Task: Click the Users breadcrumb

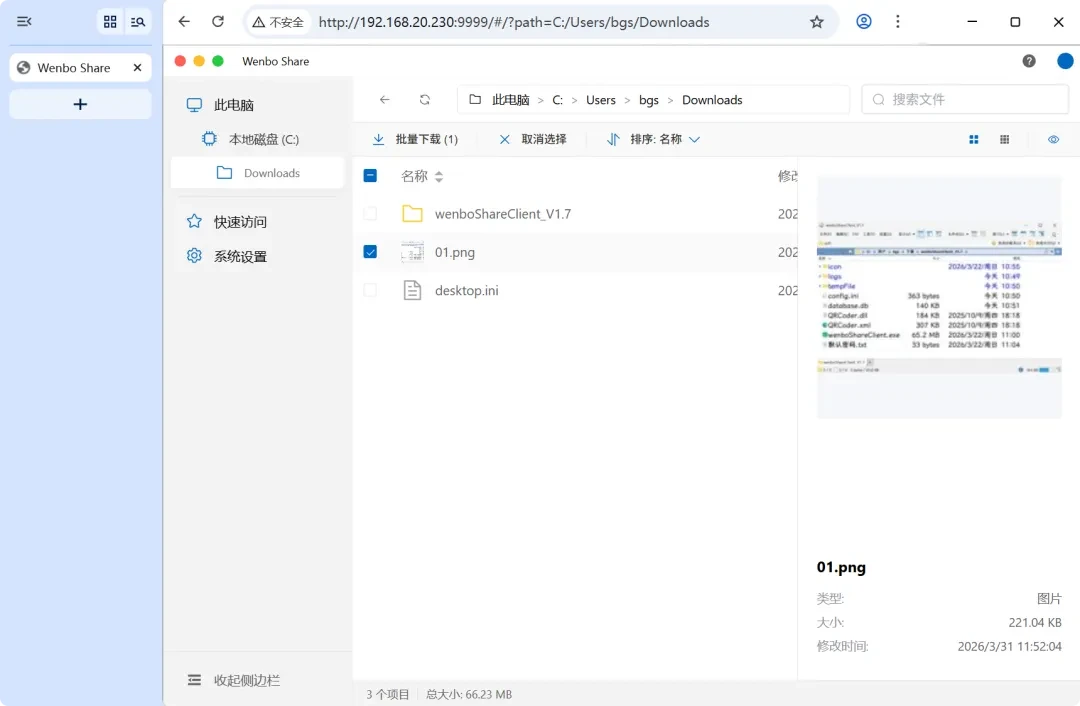Action: pyautogui.click(x=601, y=100)
